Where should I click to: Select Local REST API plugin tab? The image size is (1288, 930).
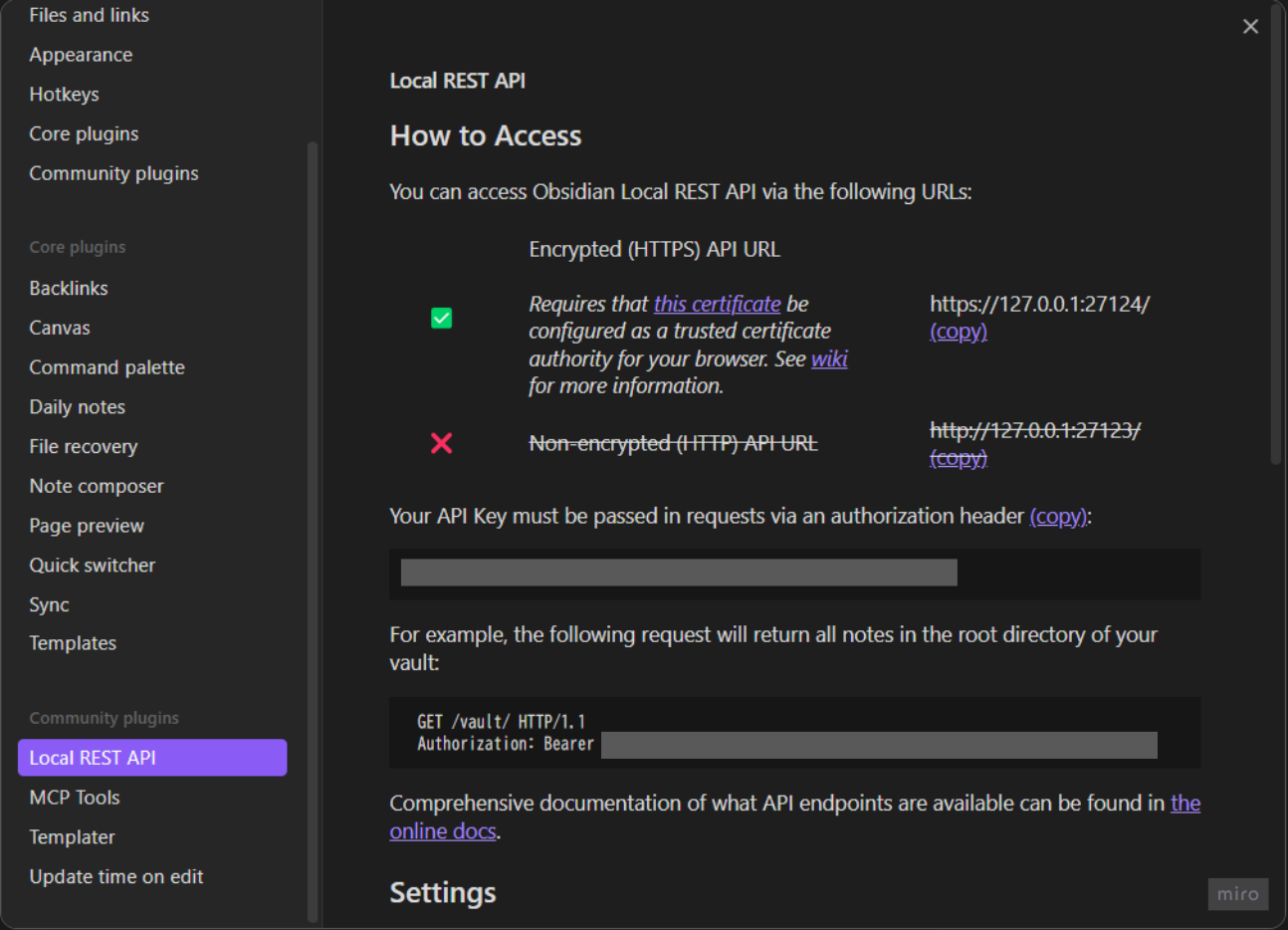pyautogui.click(x=152, y=758)
